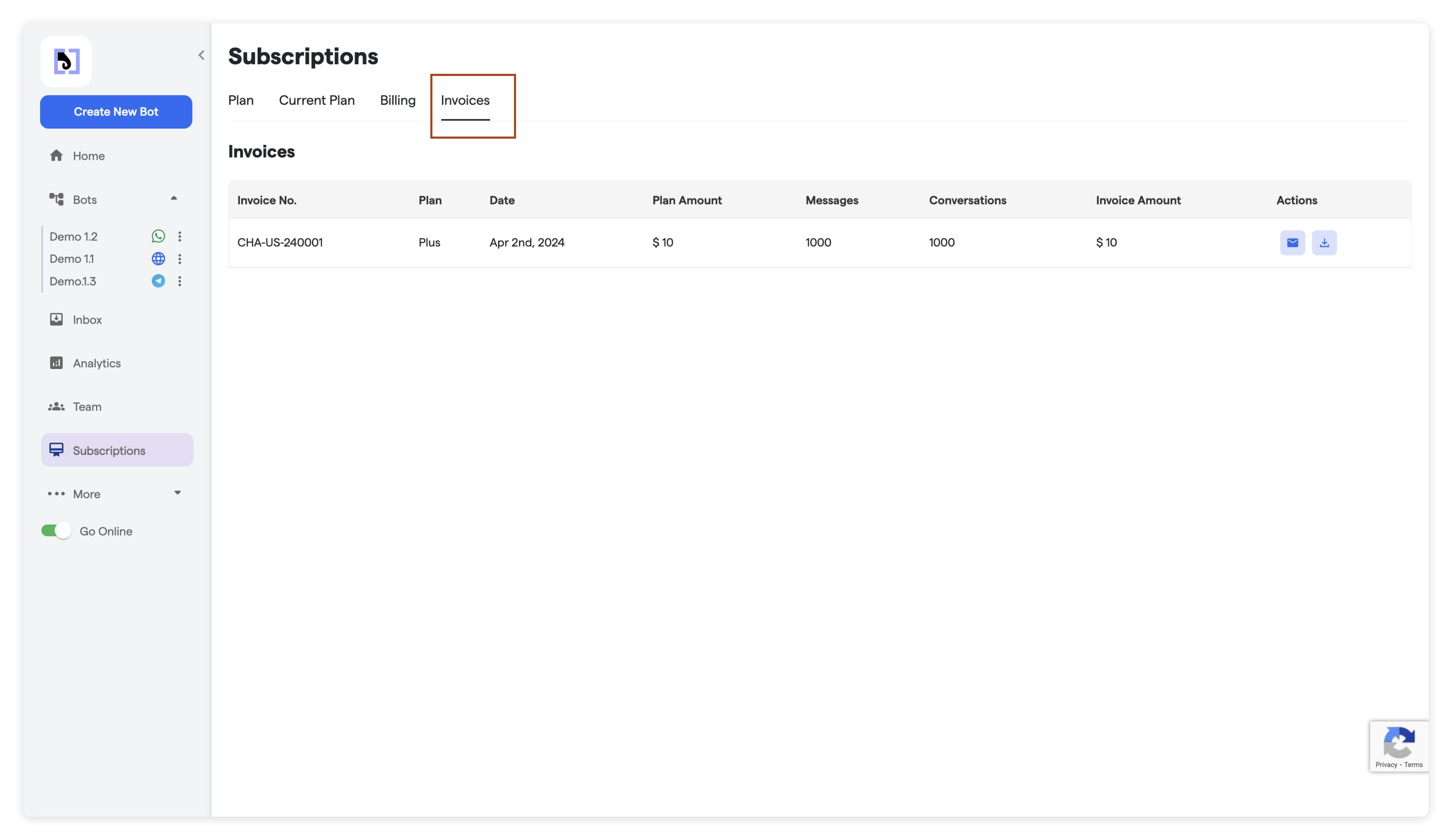Image resolution: width=1452 pixels, height=840 pixels.
Task: Open the three-dot menu for Demo 1.2
Action: pyautogui.click(x=180, y=236)
